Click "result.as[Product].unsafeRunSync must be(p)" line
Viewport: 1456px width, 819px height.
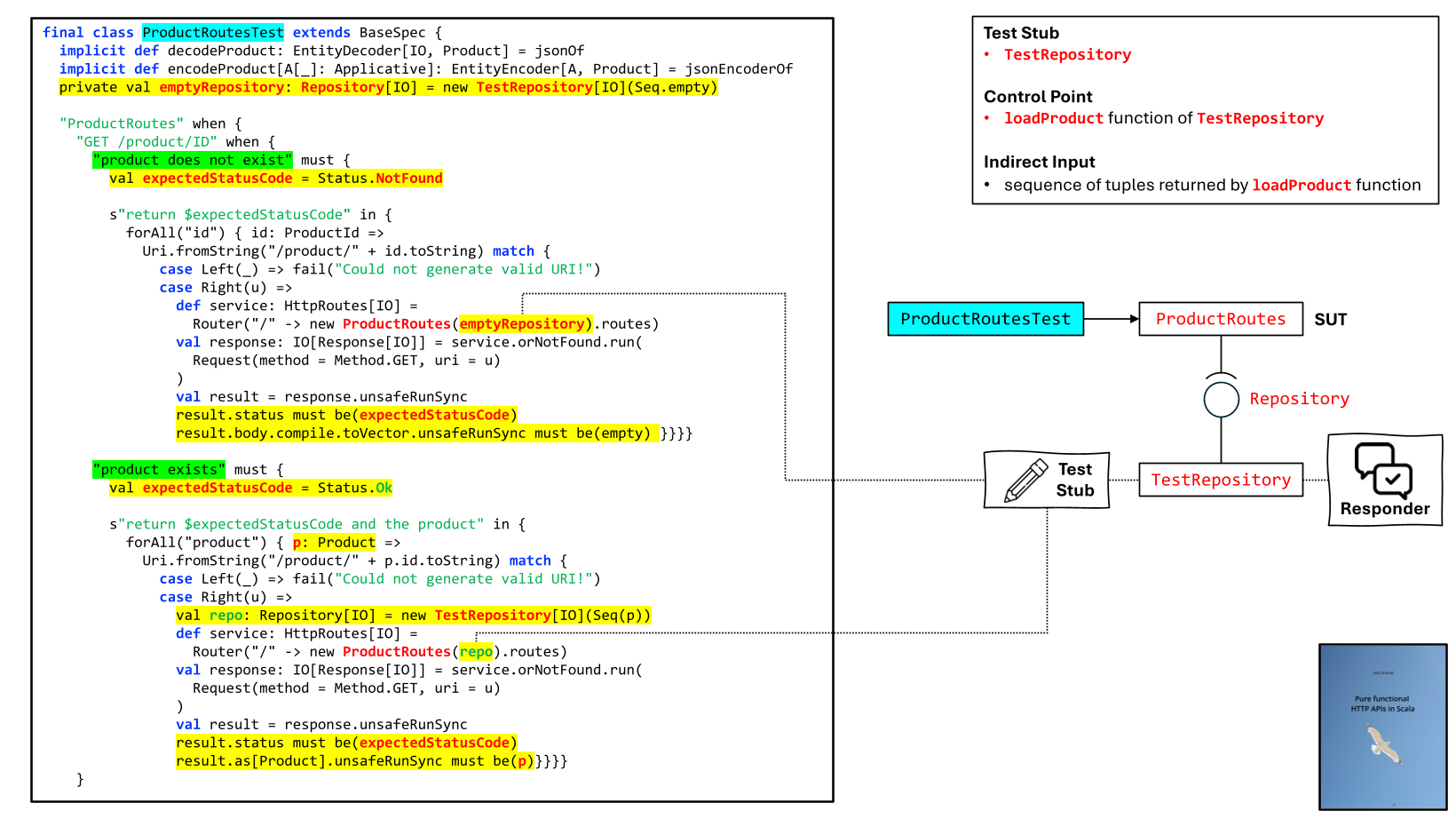pyautogui.click(x=355, y=760)
